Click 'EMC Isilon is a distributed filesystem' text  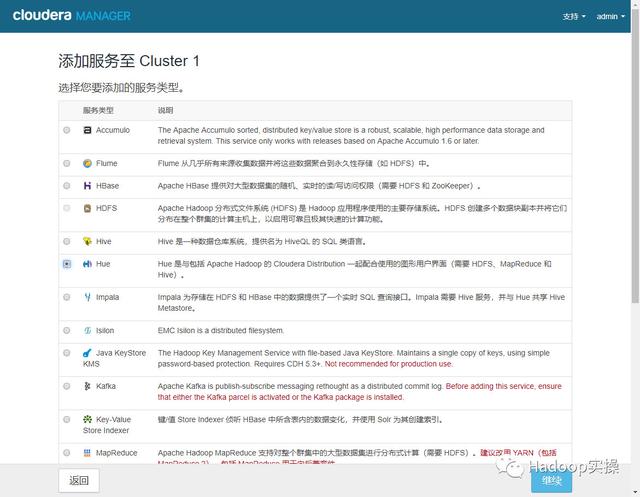[221, 331]
